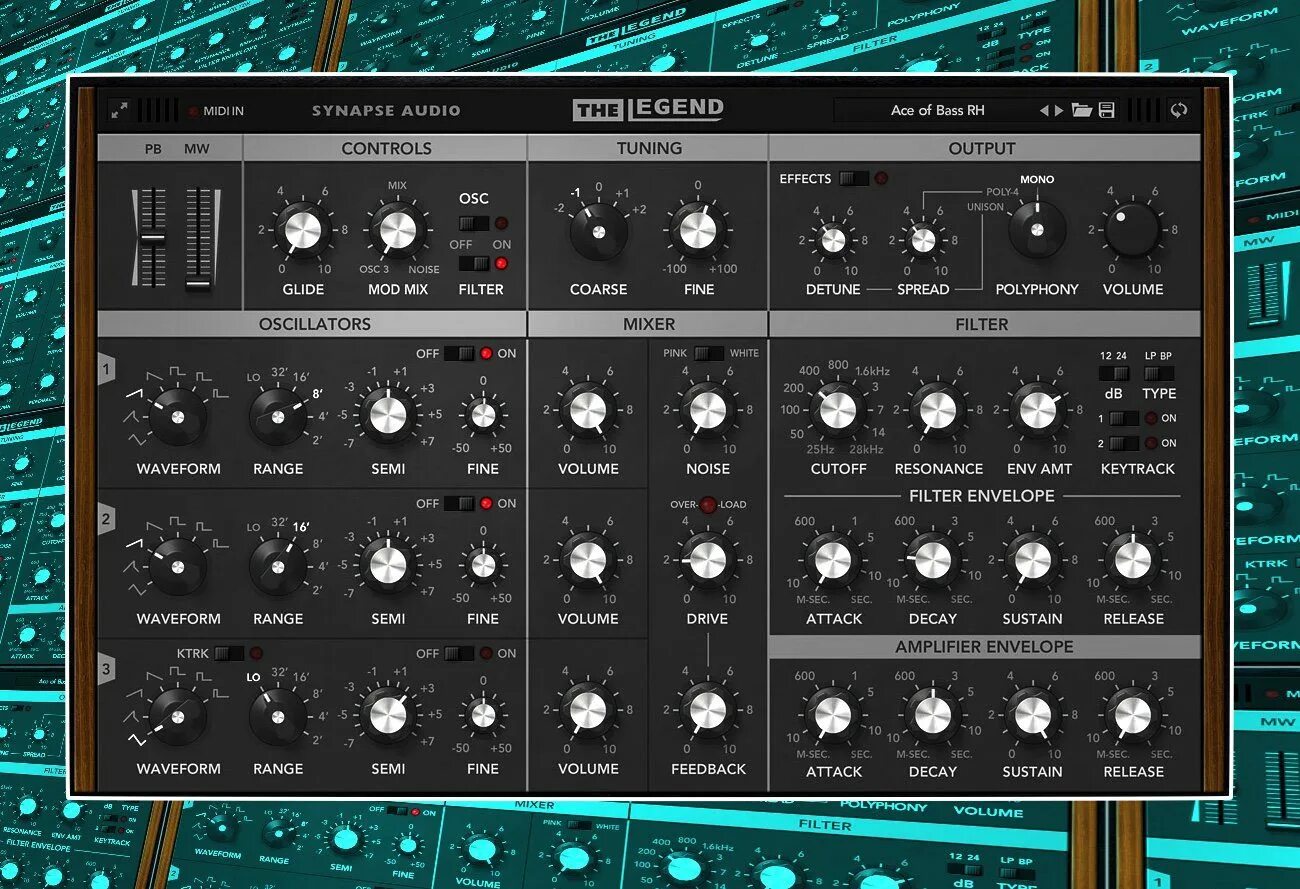
Task: Click the resize arrows icon in top-left
Action: pos(119,108)
